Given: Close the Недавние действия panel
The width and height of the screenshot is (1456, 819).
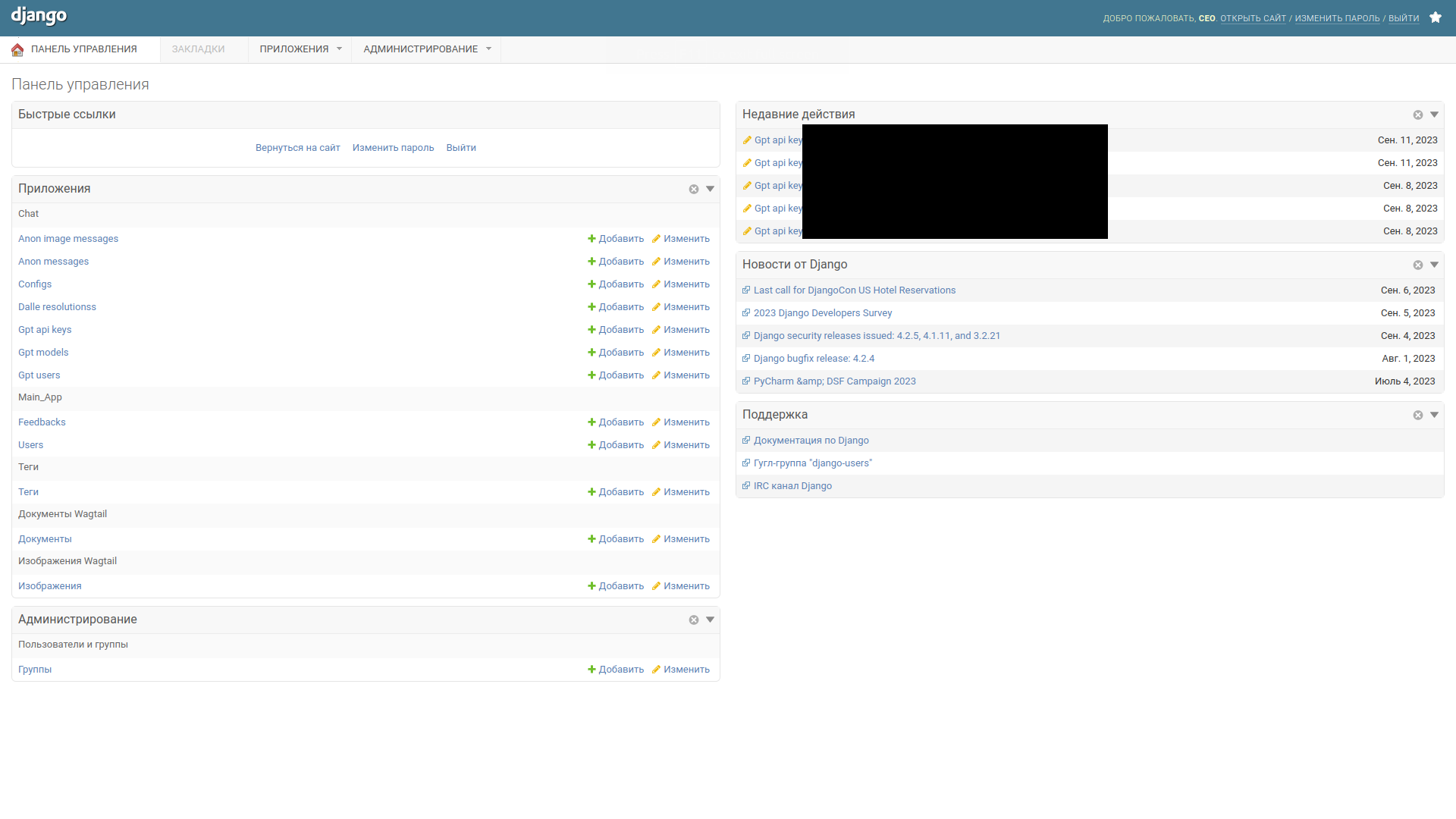Looking at the screenshot, I should (1418, 115).
